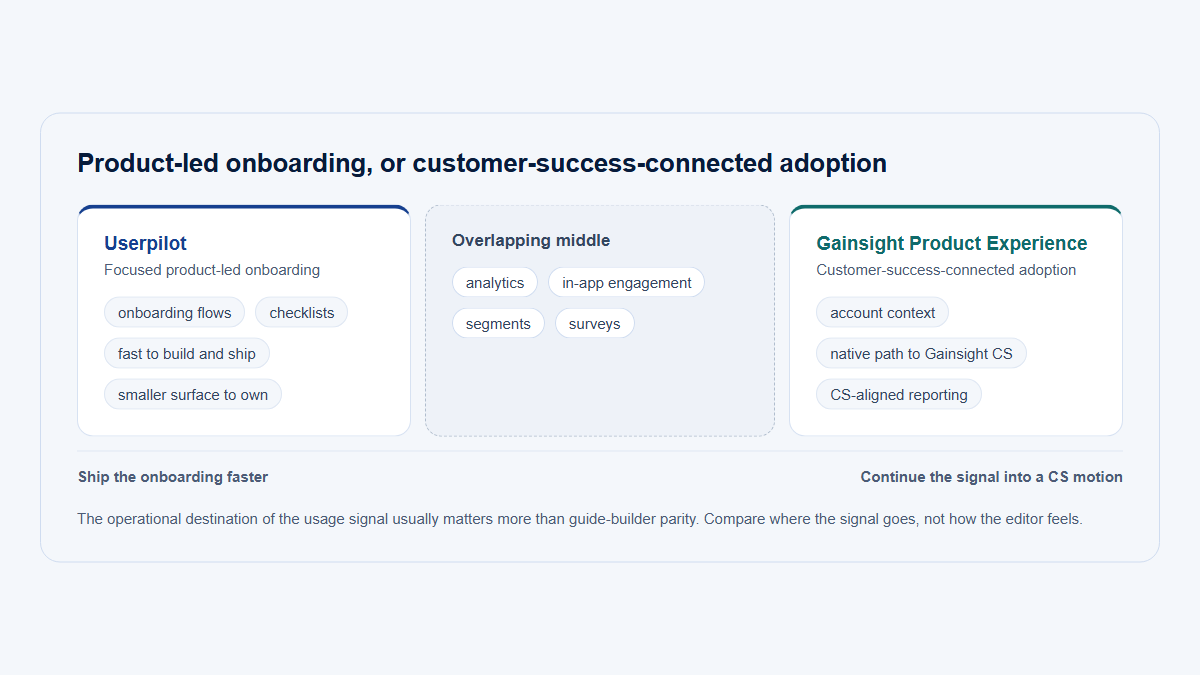Viewport: 1200px width, 675px height.
Task: Click the "onboarding flows" chip
Action: pos(174,313)
